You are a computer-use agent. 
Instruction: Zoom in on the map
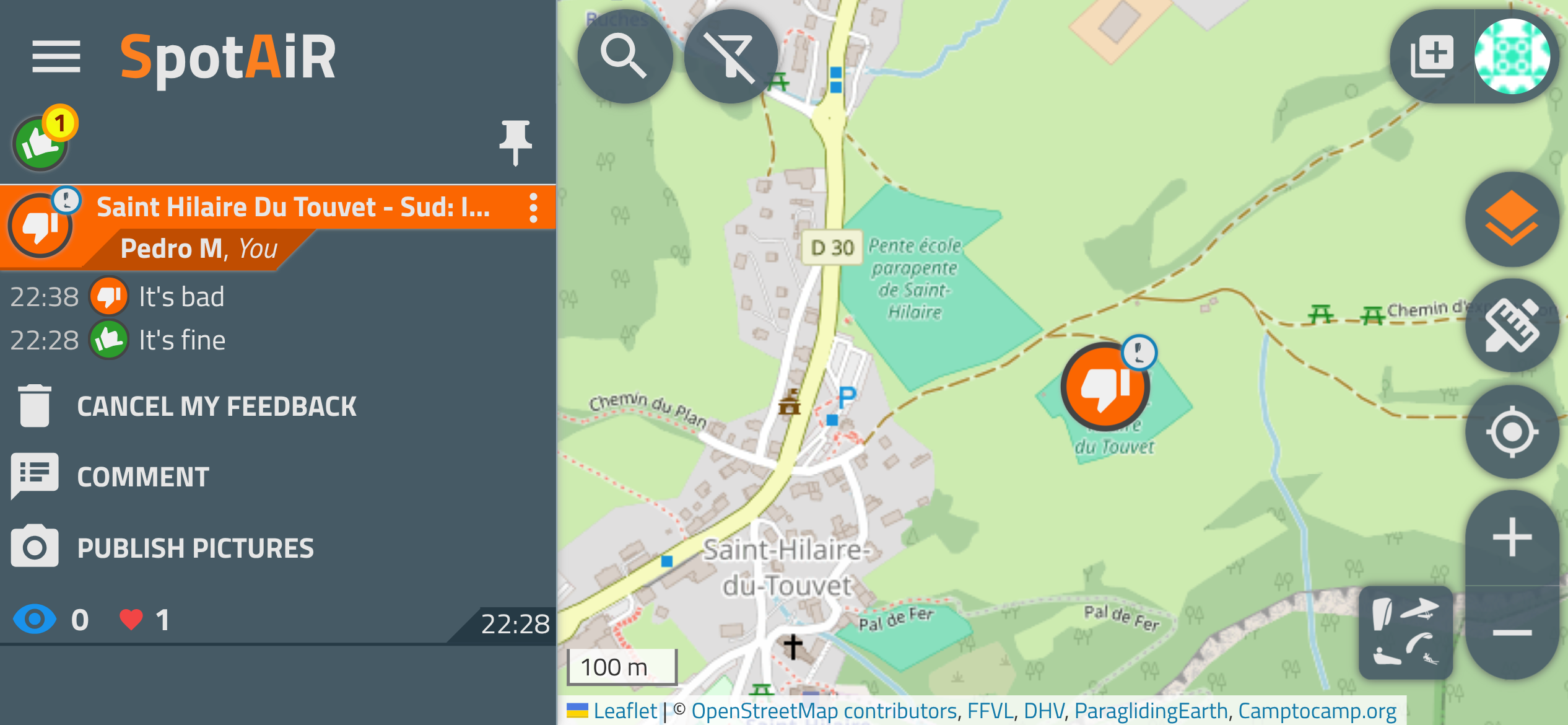coord(1512,537)
